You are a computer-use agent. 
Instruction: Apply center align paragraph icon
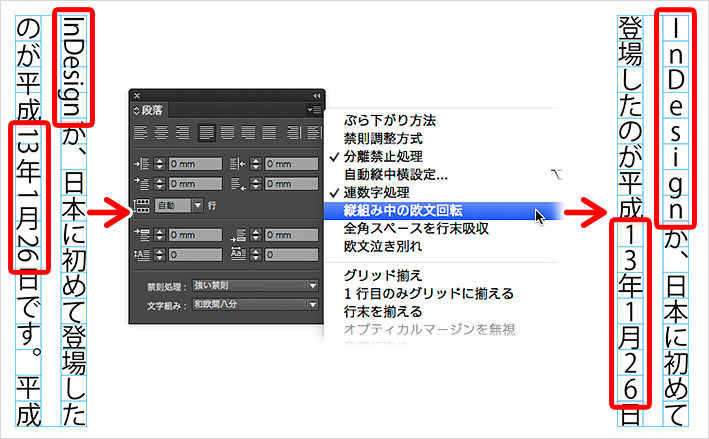pos(161,133)
